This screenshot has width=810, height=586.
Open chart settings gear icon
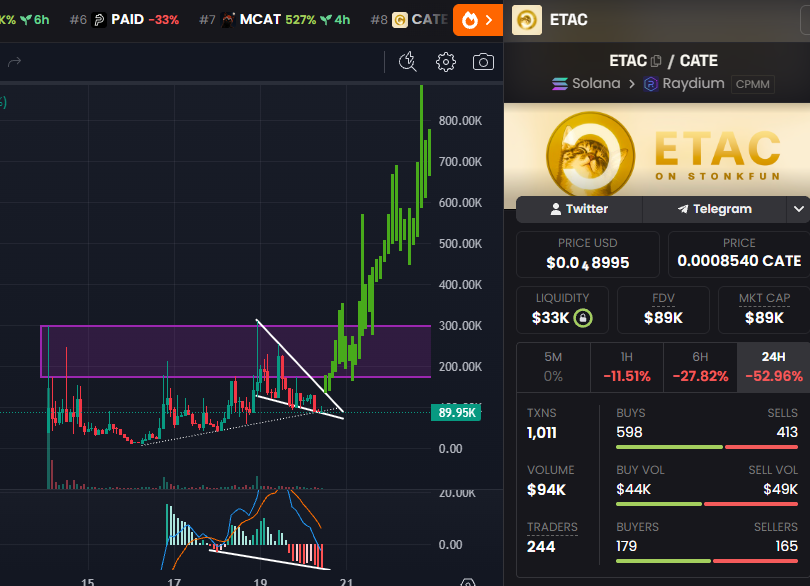446,62
